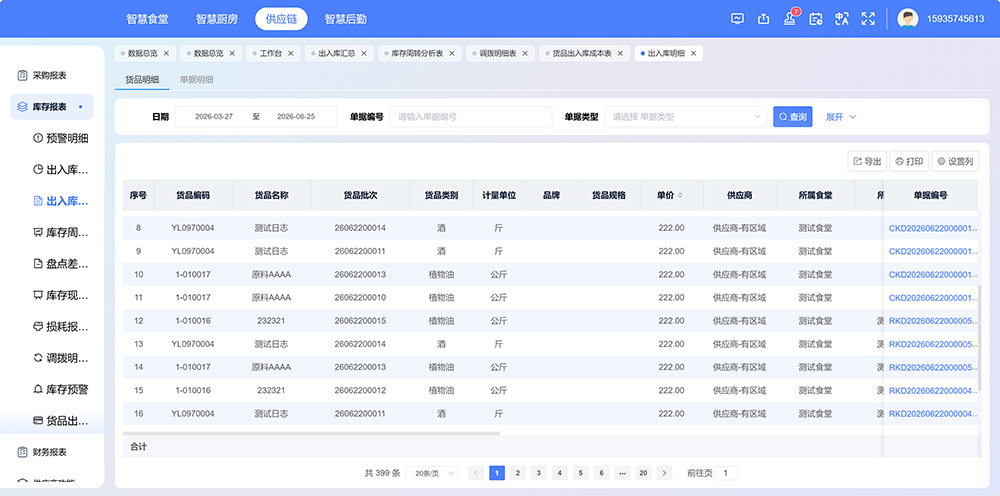Click the 查询 search button

pyautogui.click(x=793, y=117)
